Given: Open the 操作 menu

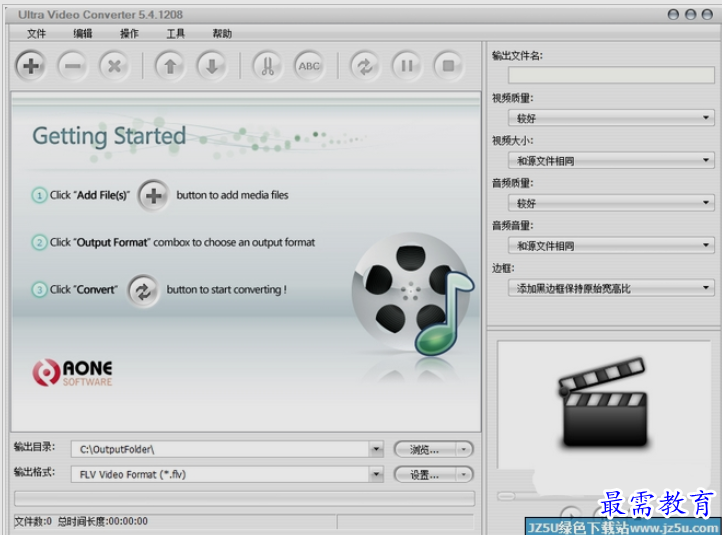Looking at the screenshot, I should pyautogui.click(x=129, y=34).
